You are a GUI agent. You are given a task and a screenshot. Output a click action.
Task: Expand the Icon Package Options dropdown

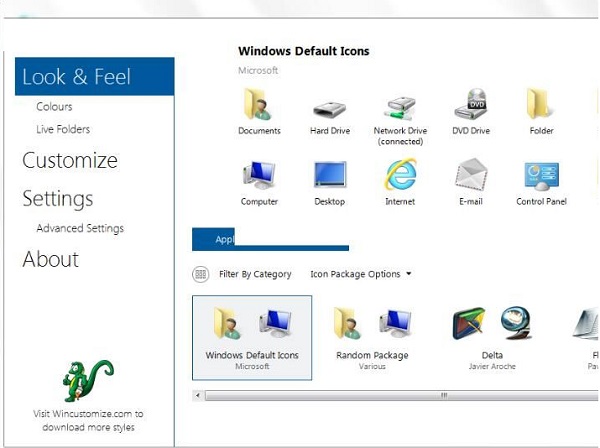point(360,274)
